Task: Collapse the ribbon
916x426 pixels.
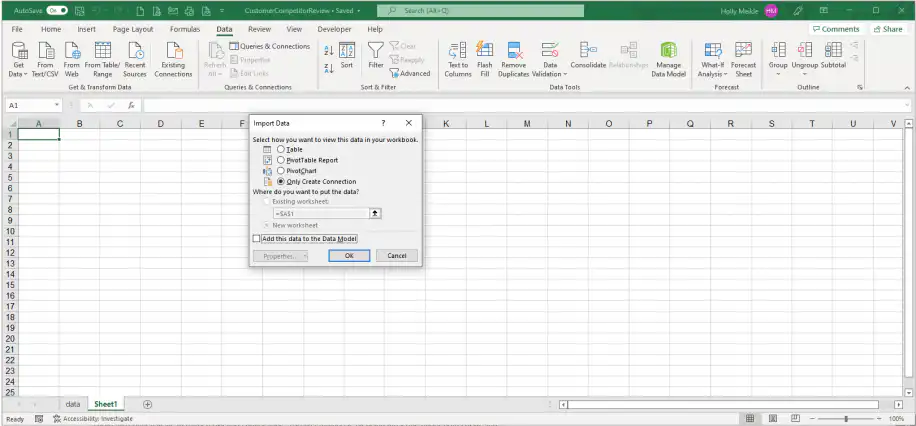Action: pyautogui.click(x=907, y=88)
